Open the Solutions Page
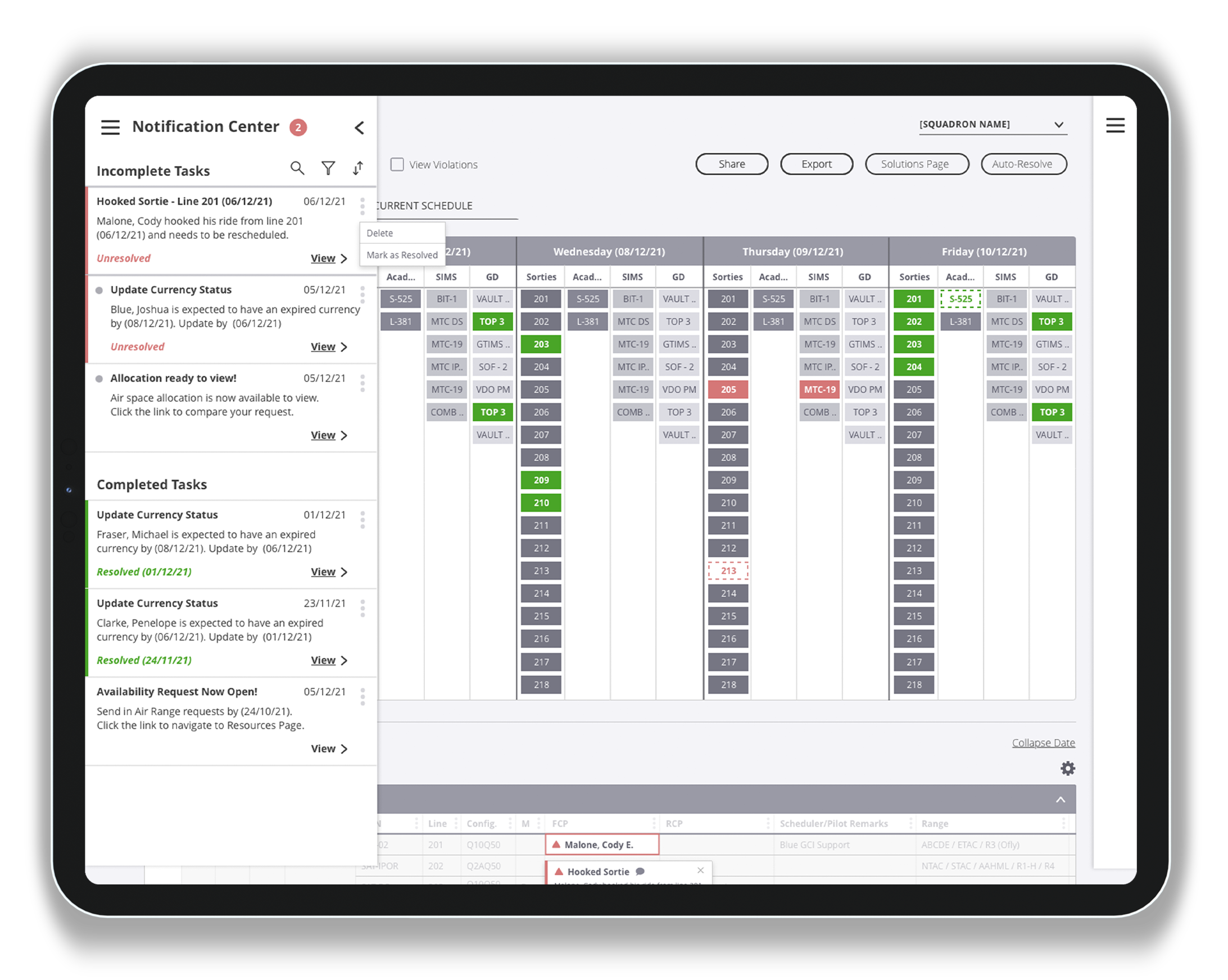Viewport: 1228px width, 980px height. tap(916, 164)
